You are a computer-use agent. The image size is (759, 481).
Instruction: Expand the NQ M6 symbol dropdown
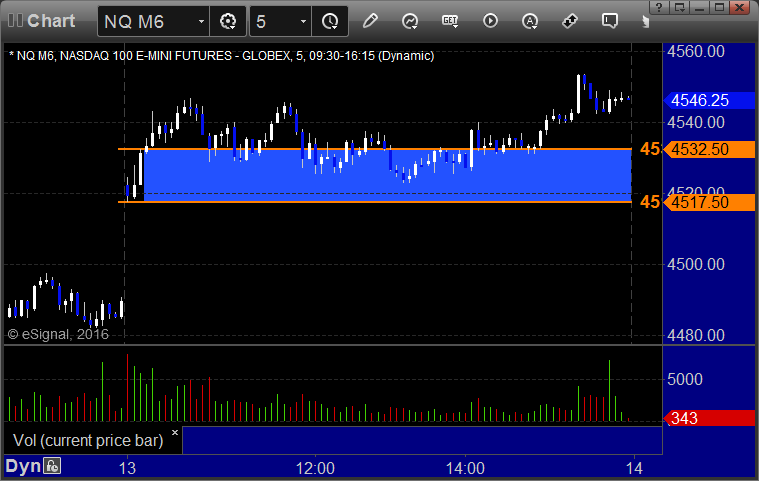point(201,21)
